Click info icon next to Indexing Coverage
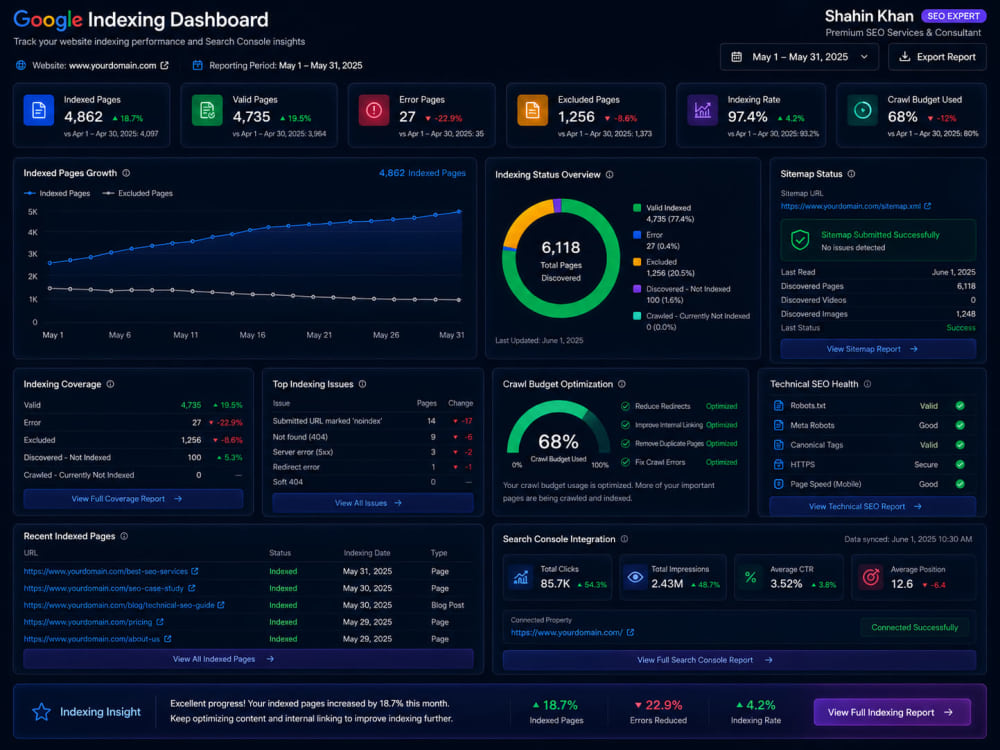 [x=110, y=384]
